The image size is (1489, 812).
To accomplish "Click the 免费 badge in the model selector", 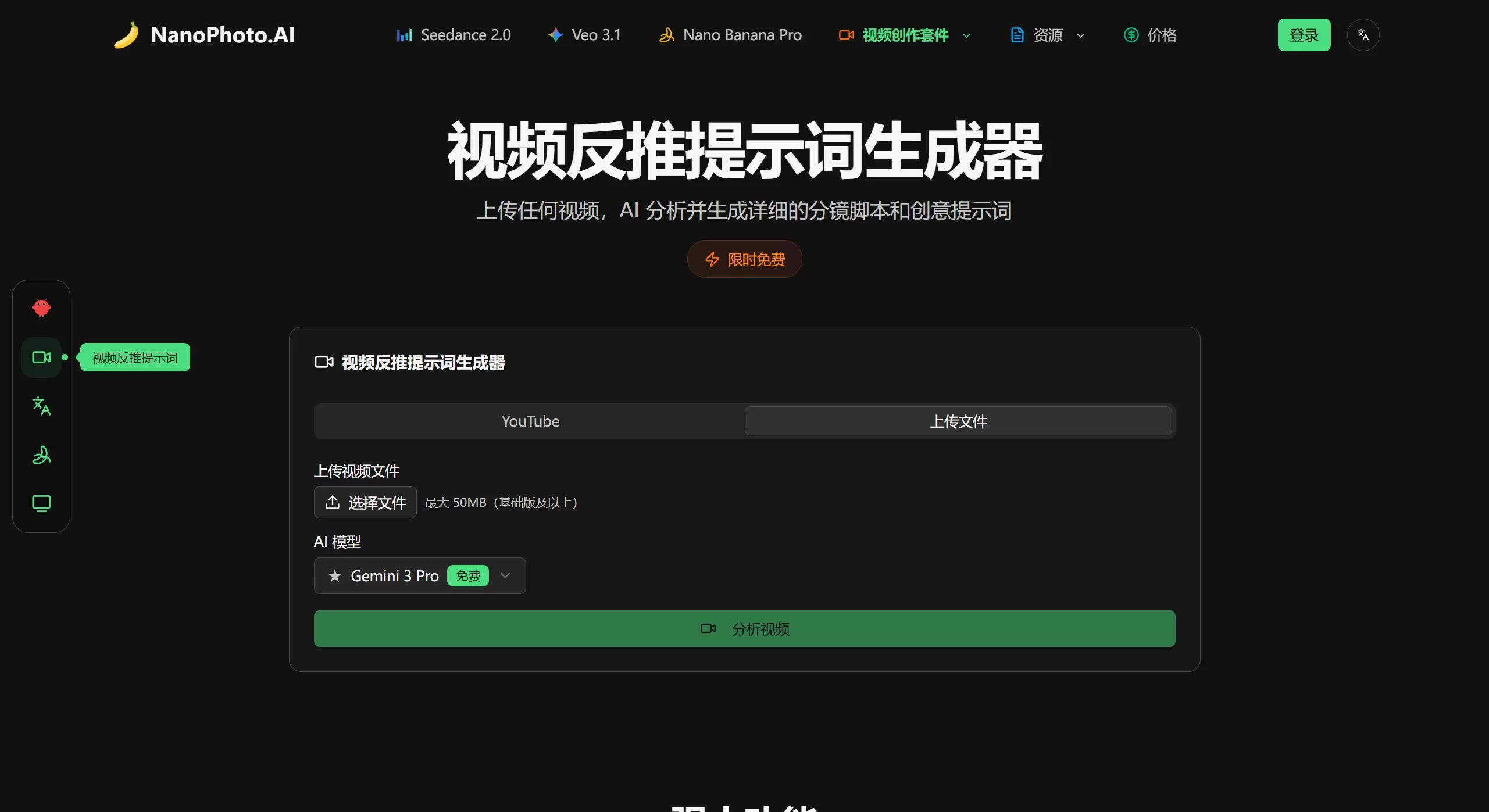I will point(468,576).
